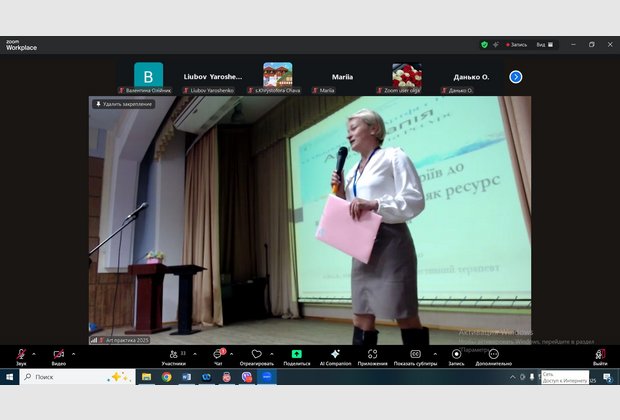The image size is (620, 420).
Task: Switch to Zoom app in taskbar
Action: [267, 377]
